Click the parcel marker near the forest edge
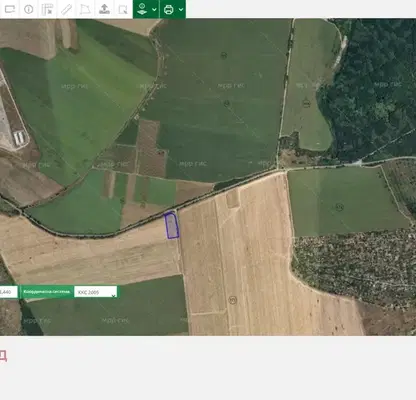The image size is (416, 400). pos(306,103)
